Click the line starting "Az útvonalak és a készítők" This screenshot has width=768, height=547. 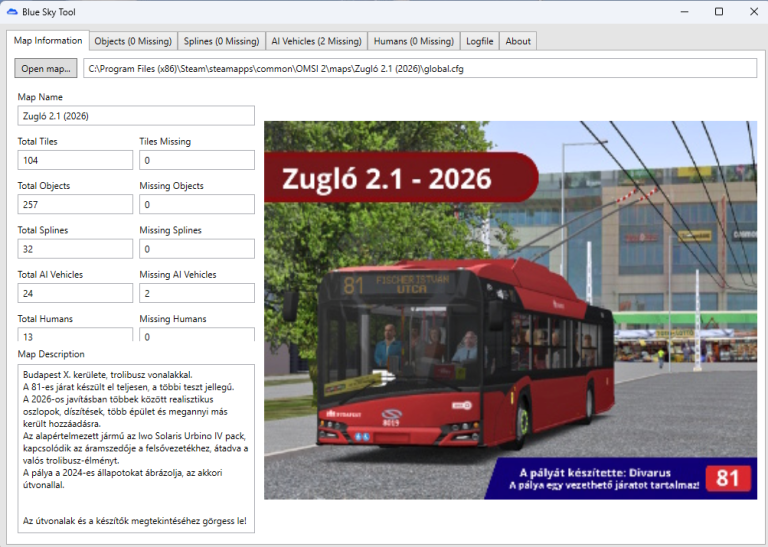(135, 521)
